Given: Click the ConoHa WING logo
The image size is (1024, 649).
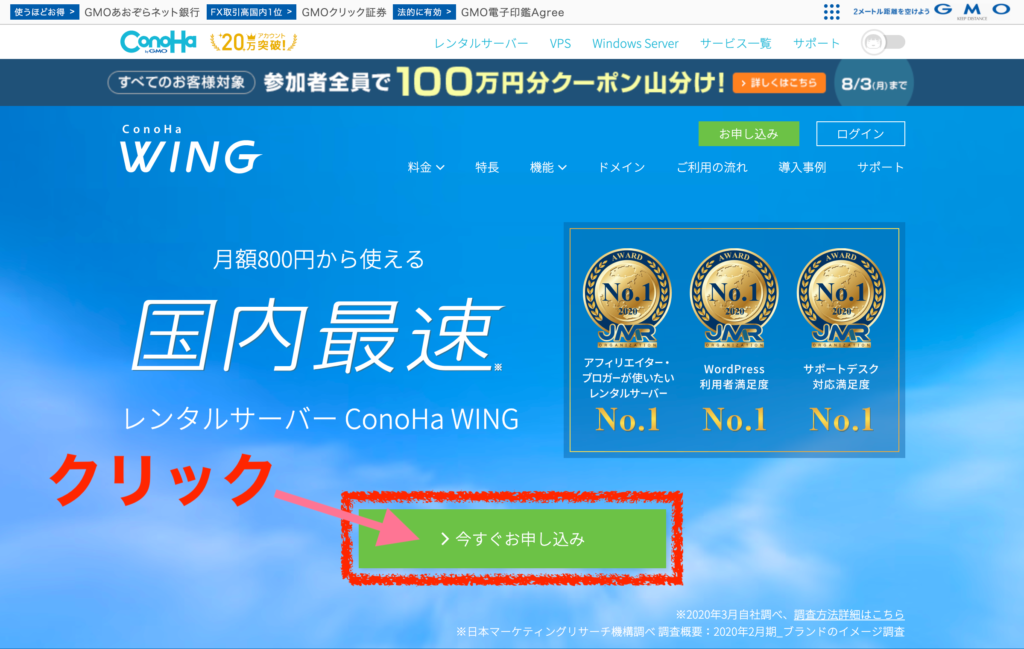Looking at the screenshot, I should [x=191, y=150].
